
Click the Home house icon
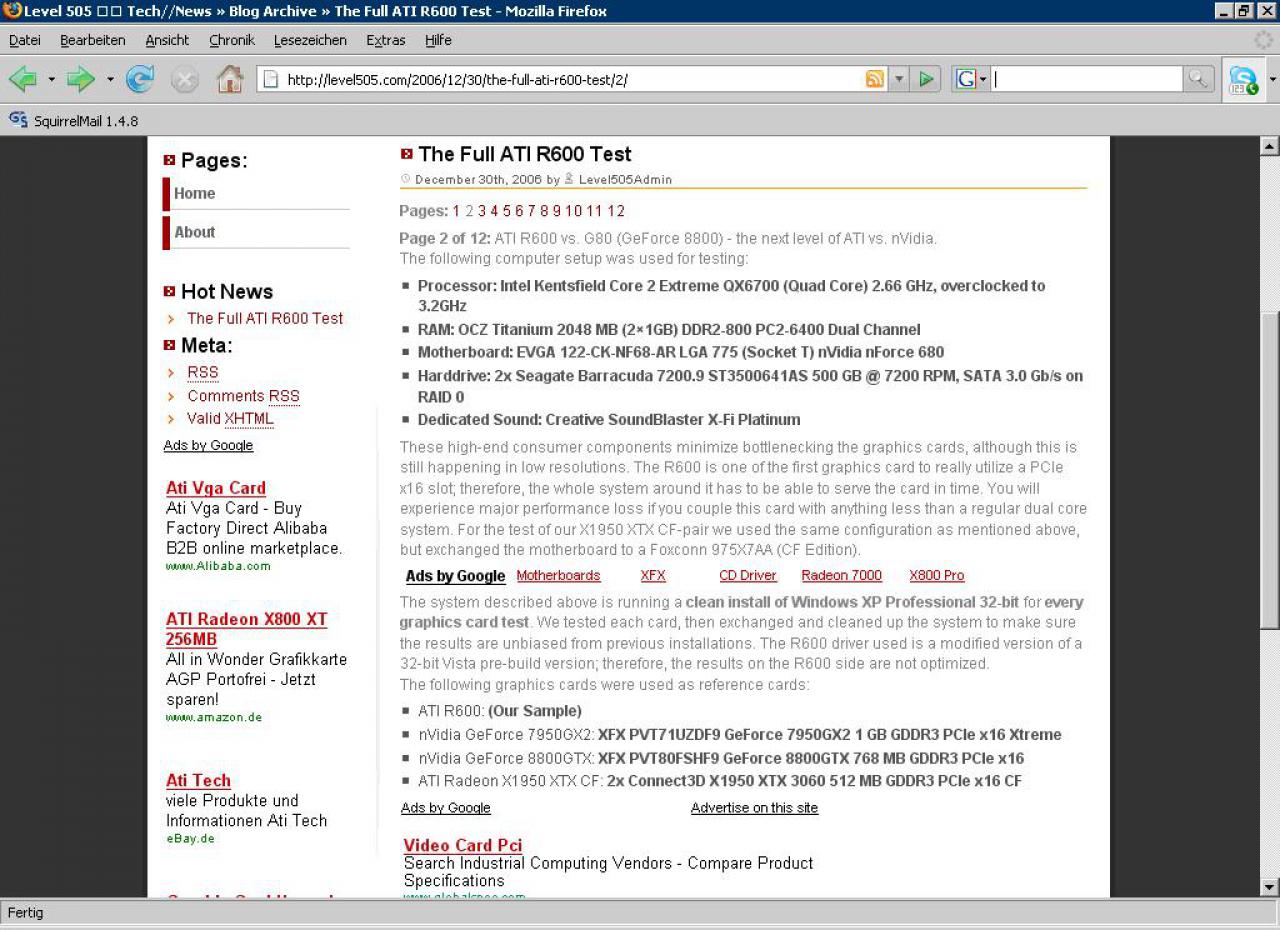coord(230,79)
